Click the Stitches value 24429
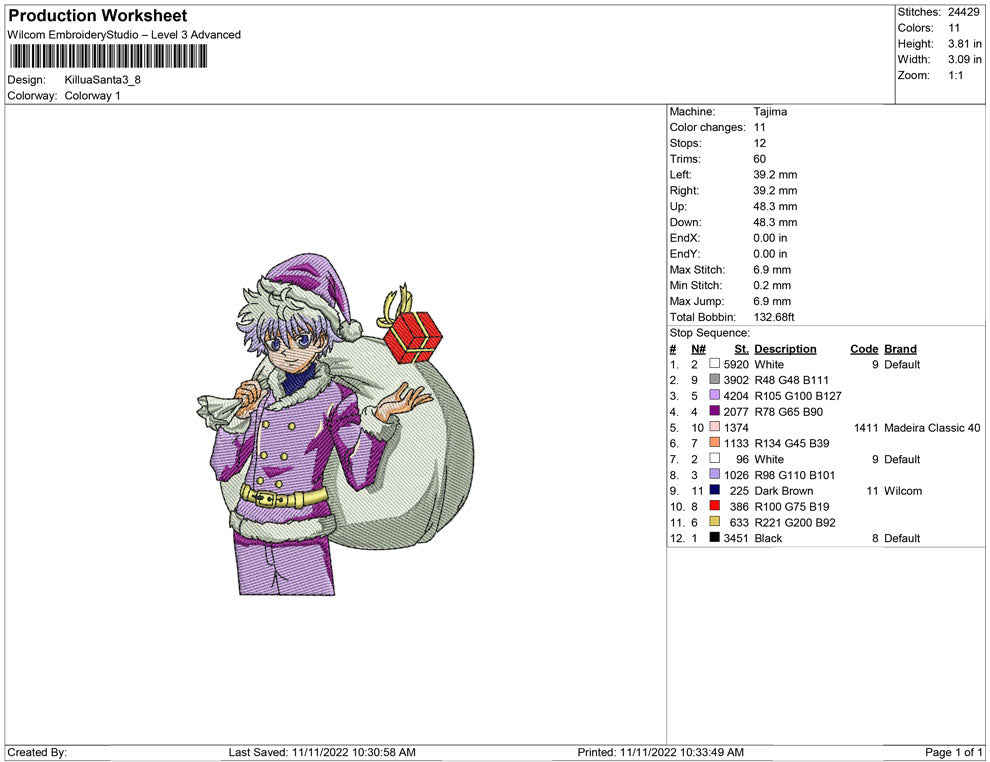This screenshot has height=762, width=990. (x=963, y=12)
